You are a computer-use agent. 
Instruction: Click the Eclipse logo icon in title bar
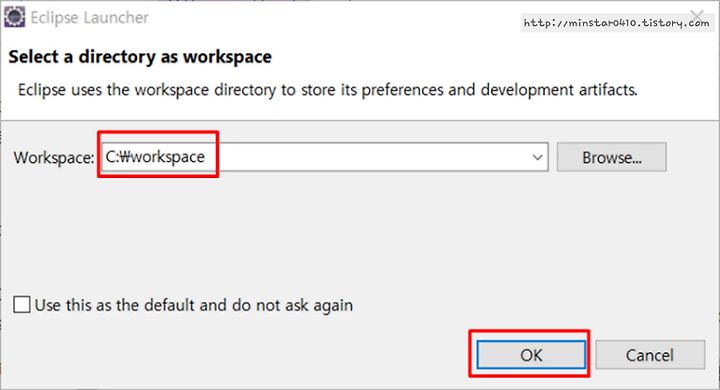click(x=14, y=17)
